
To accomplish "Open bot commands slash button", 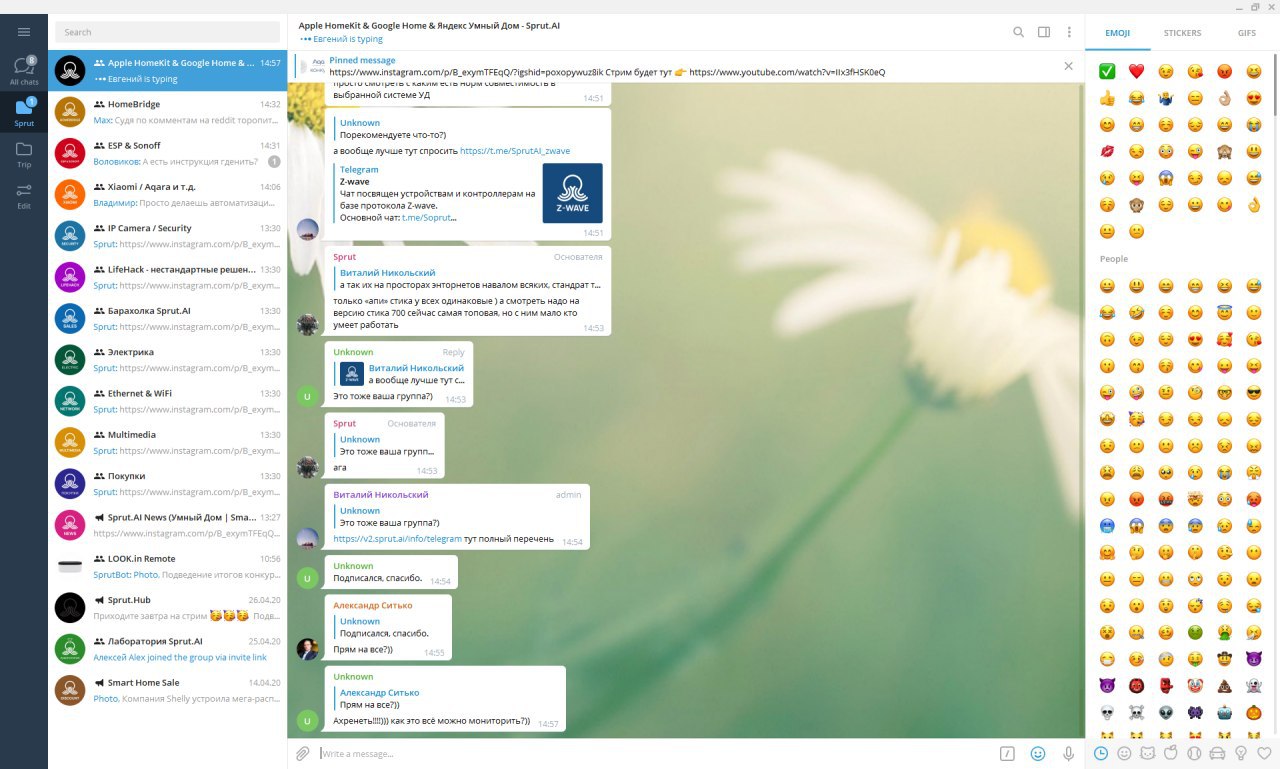I will [x=1008, y=753].
